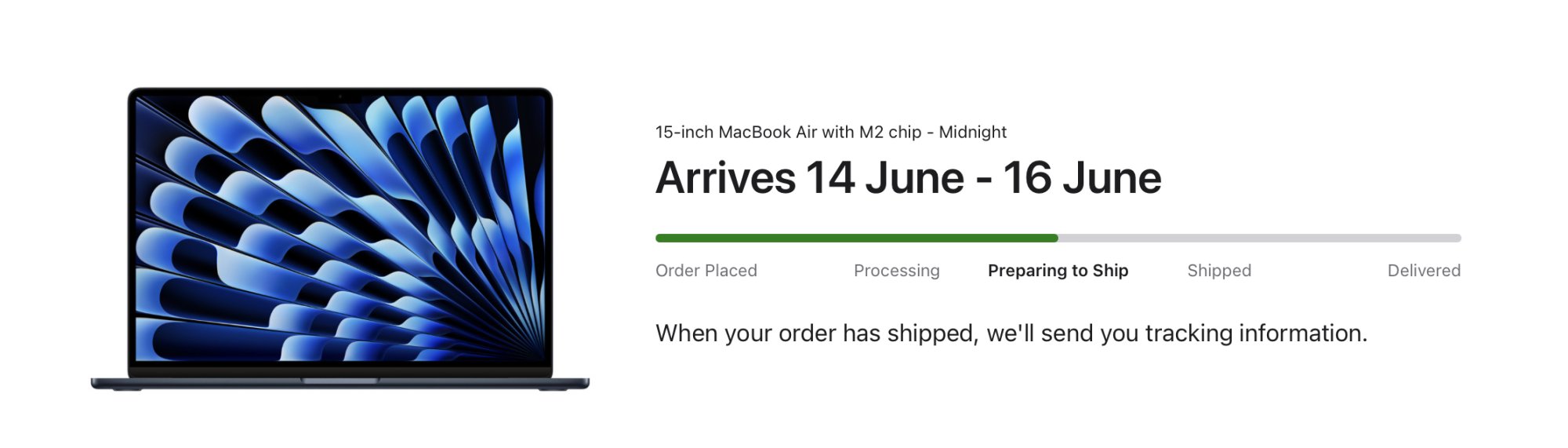The width and height of the screenshot is (1568, 448).
Task: Click the words tracking information
Action: [1256, 333]
